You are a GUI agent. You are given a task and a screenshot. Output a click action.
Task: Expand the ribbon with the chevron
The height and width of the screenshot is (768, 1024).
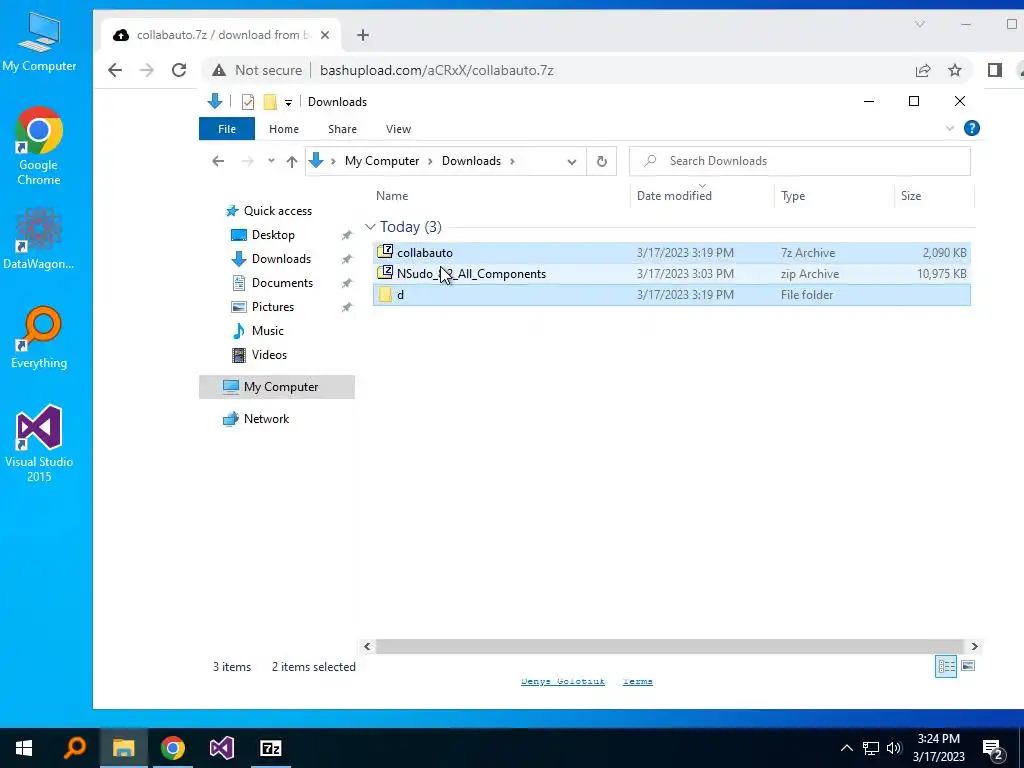coord(950,129)
